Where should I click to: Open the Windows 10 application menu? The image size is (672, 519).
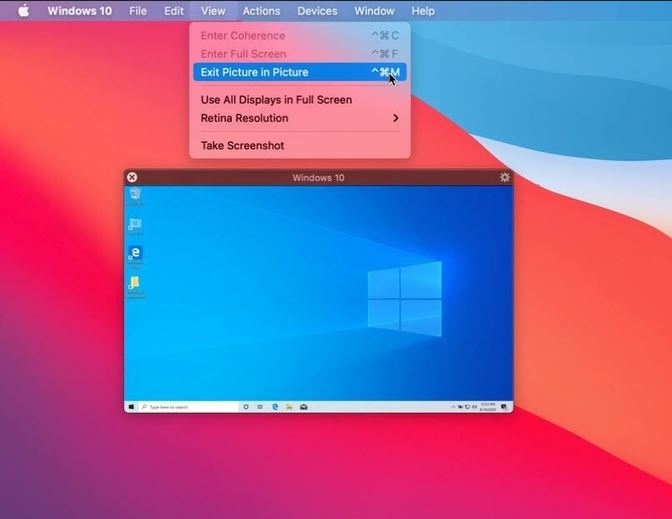[80, 11]
